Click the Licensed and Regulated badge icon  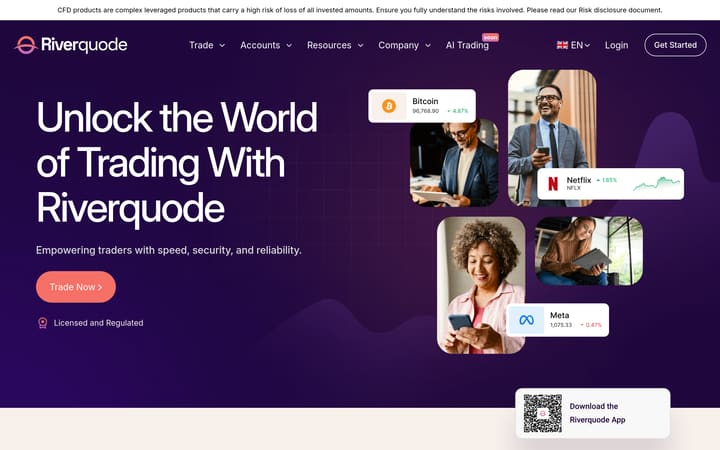[x=43, y=323]
